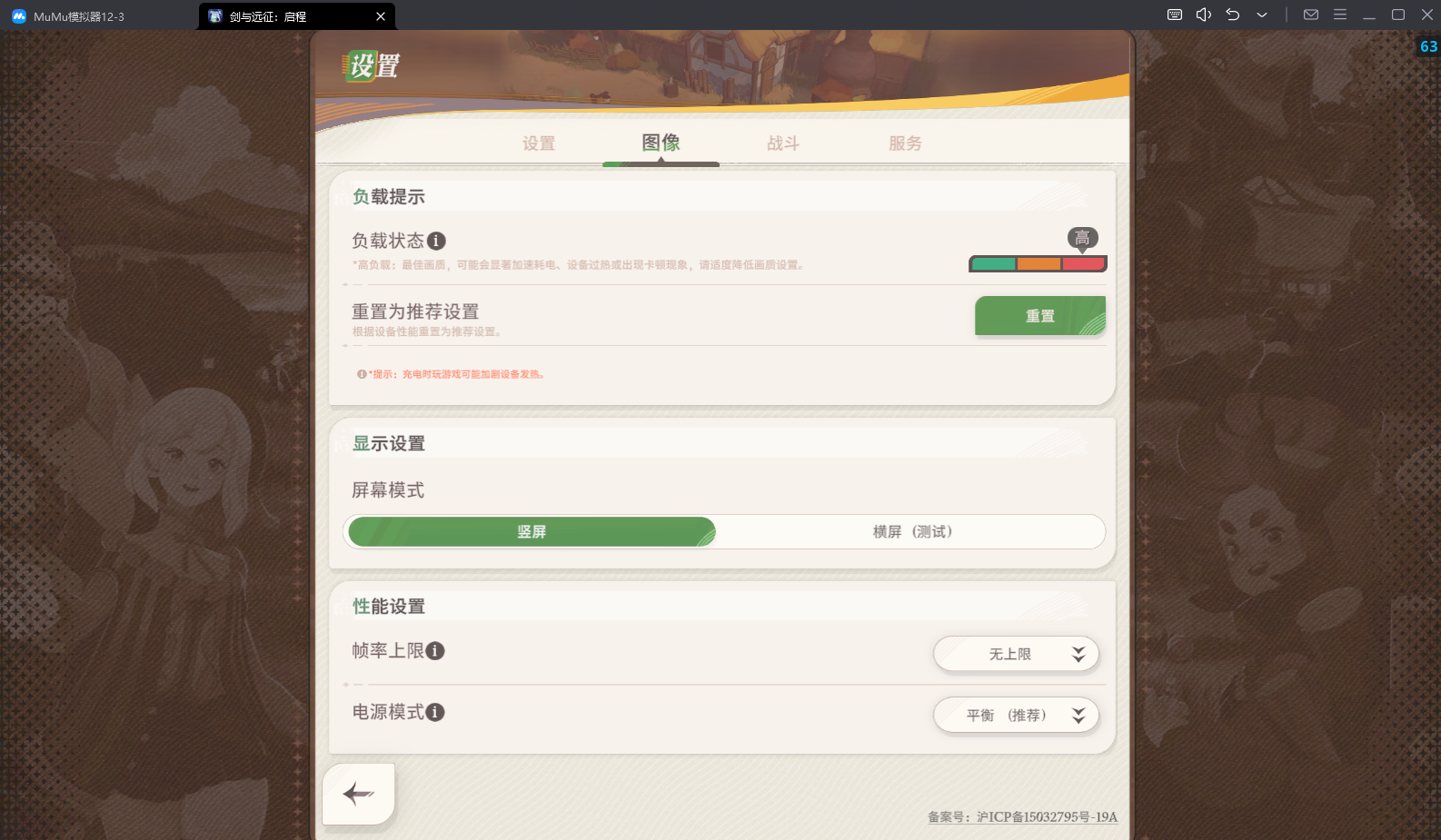The height and width of the screenshot is (840, 1441).
Task: Expand the 无上限 frame rate dropdown
Action: 1016,654
